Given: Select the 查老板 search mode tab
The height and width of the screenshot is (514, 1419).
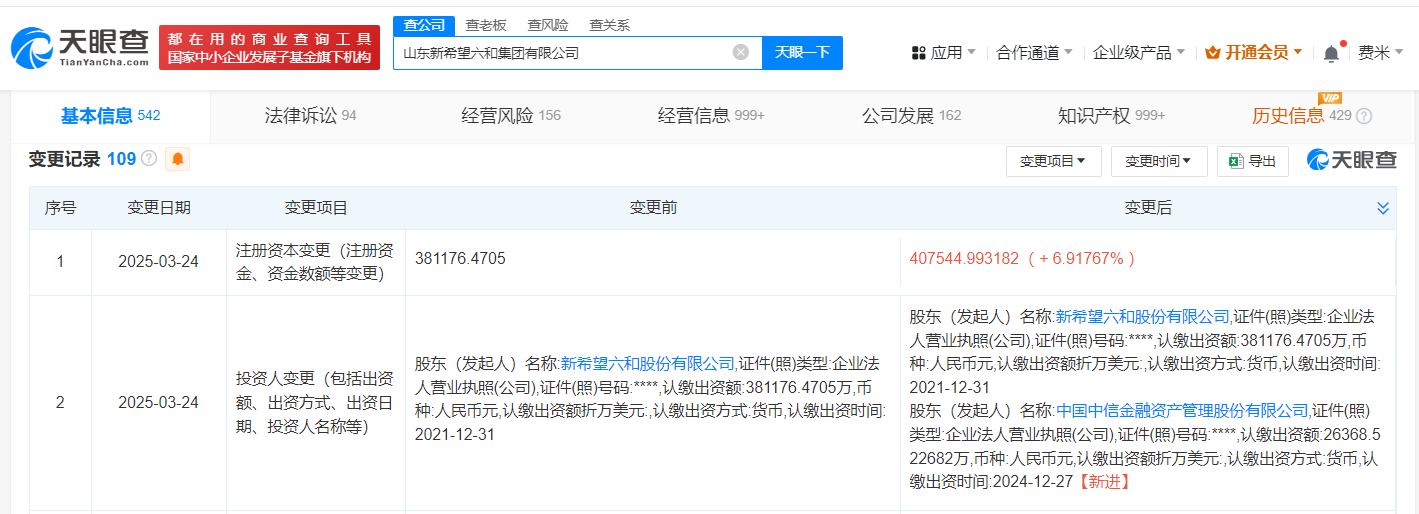Looking at the screenshot, I should pos(486,25).
